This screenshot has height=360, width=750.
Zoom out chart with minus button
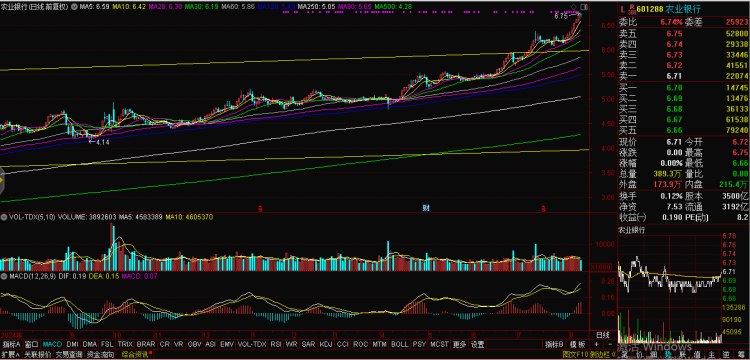click(x=610, y=344)
